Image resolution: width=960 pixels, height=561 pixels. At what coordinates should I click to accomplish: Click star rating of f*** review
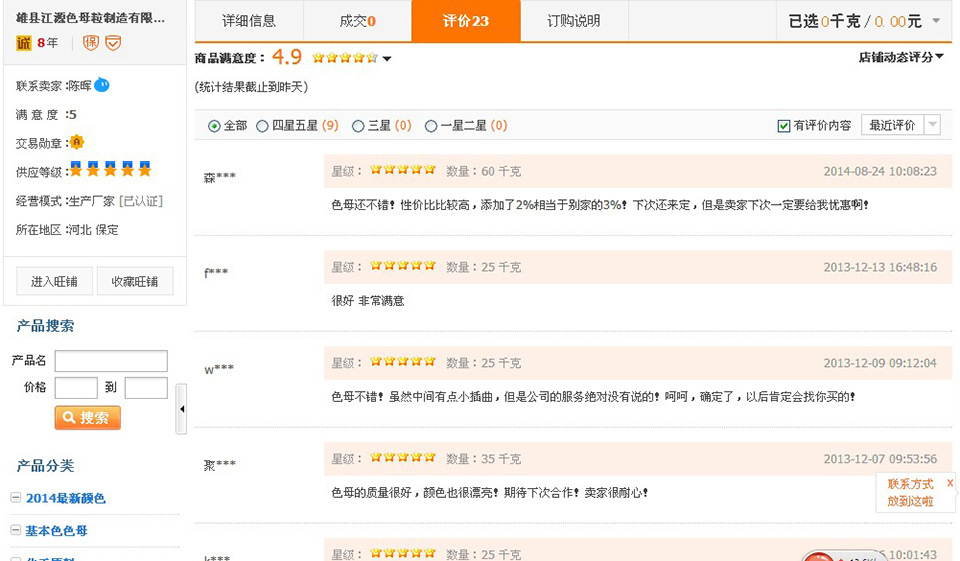402,265
